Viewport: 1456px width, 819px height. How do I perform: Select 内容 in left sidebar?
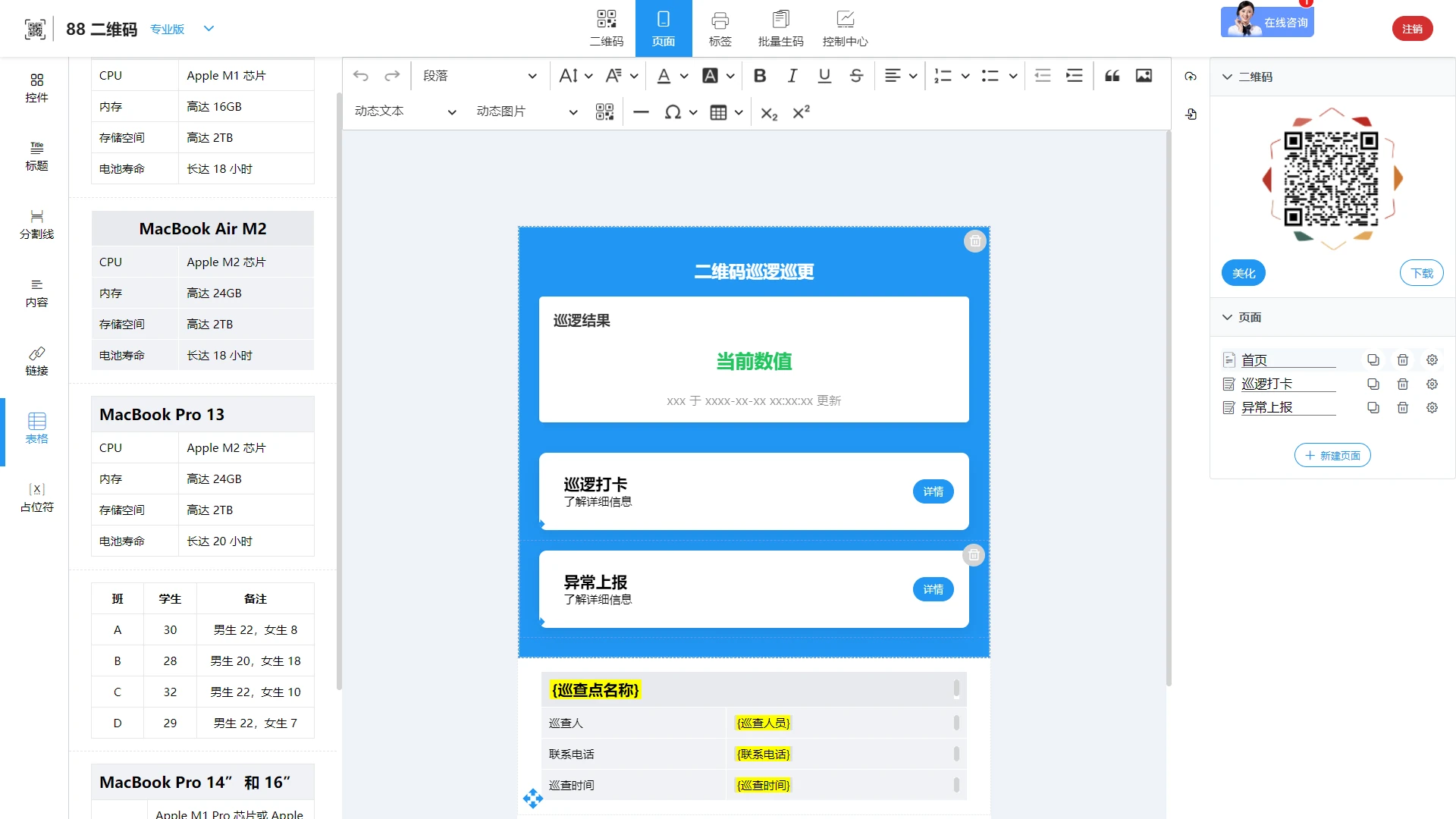coord(36,293)
